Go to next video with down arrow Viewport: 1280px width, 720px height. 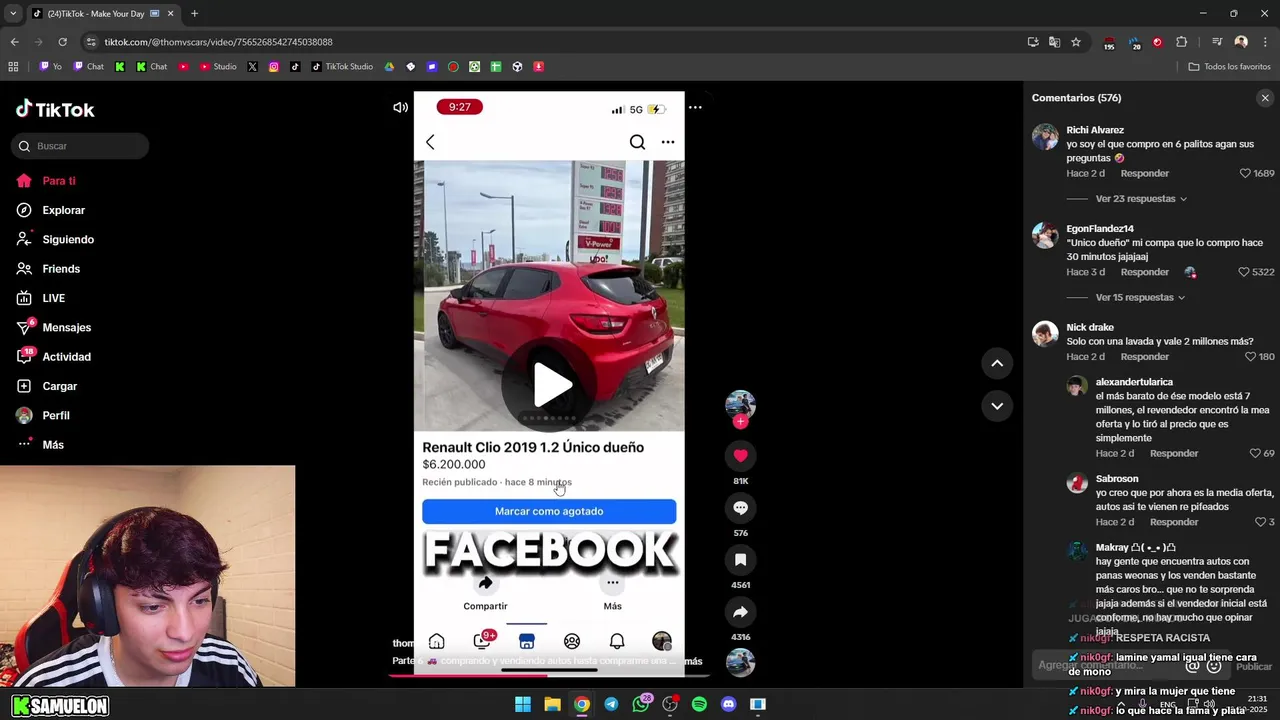(x=997, y=405)
